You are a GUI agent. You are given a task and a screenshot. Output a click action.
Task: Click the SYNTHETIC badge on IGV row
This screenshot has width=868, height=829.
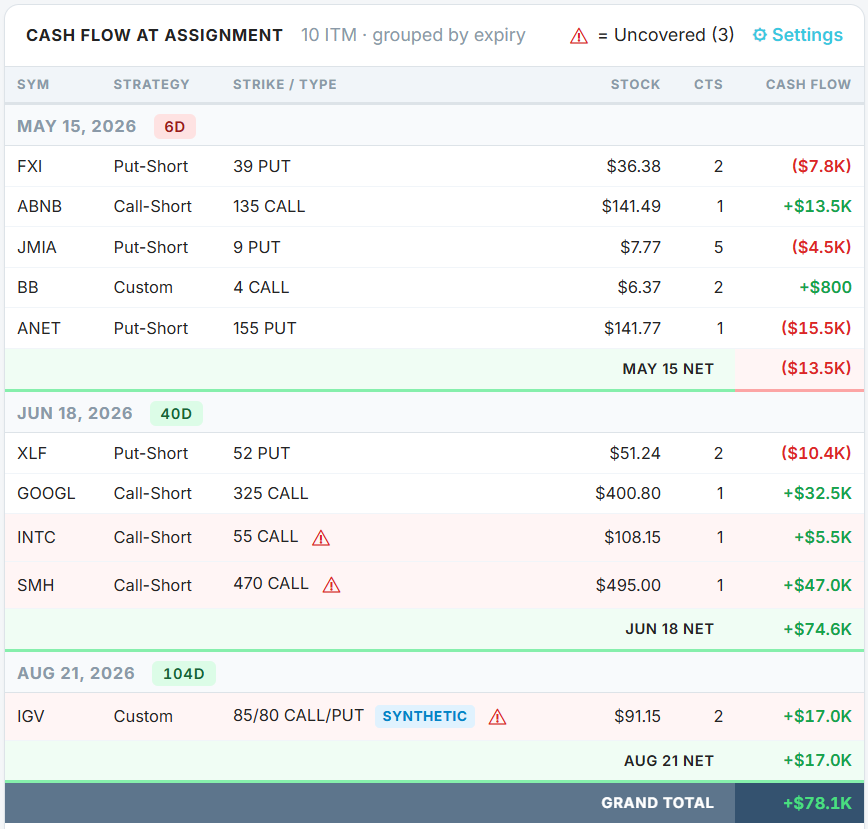coord(425,716)
